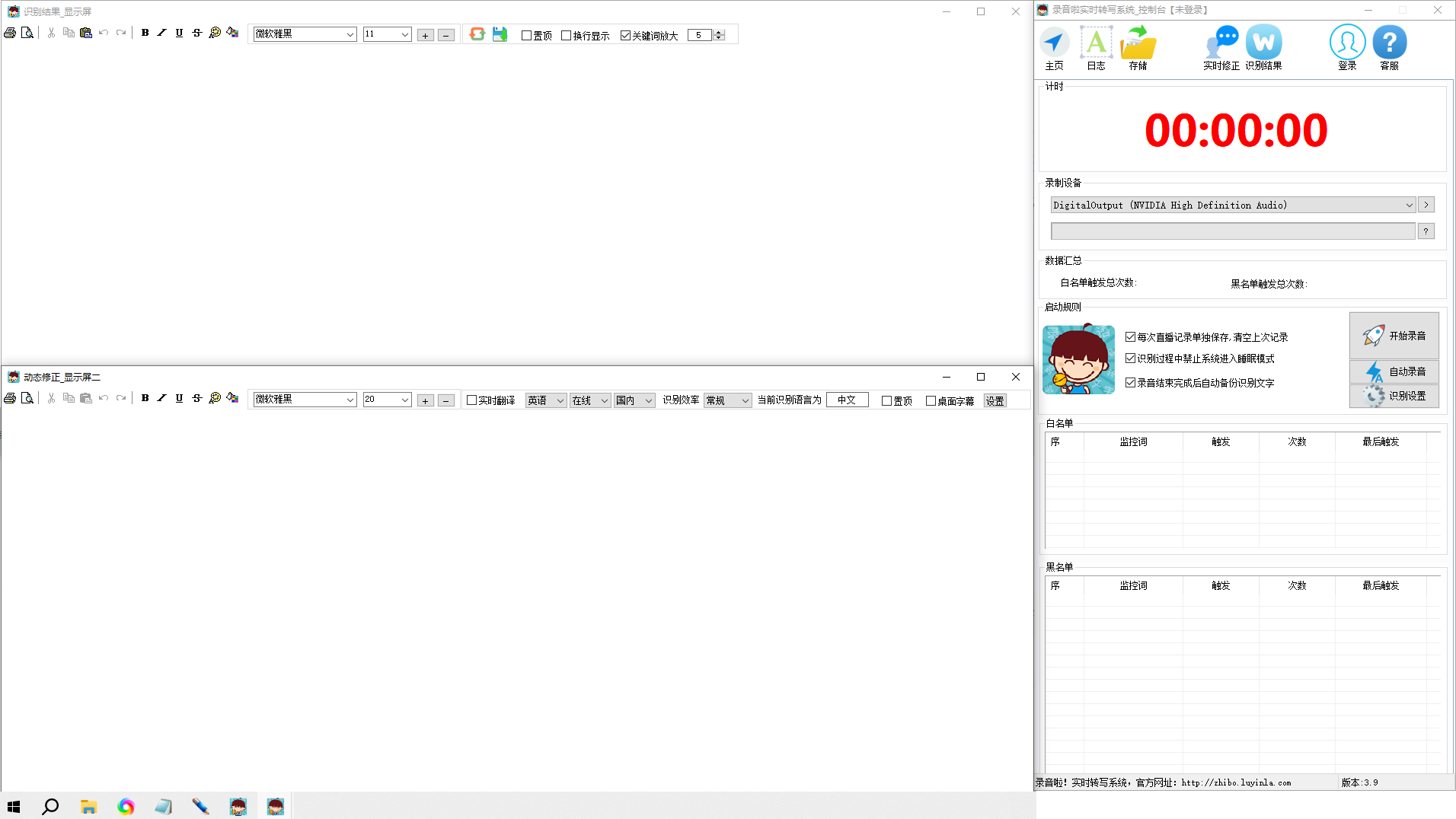Uncheck 识别过程中禁止系统进入睡眠模式 option

point(1130,358)
